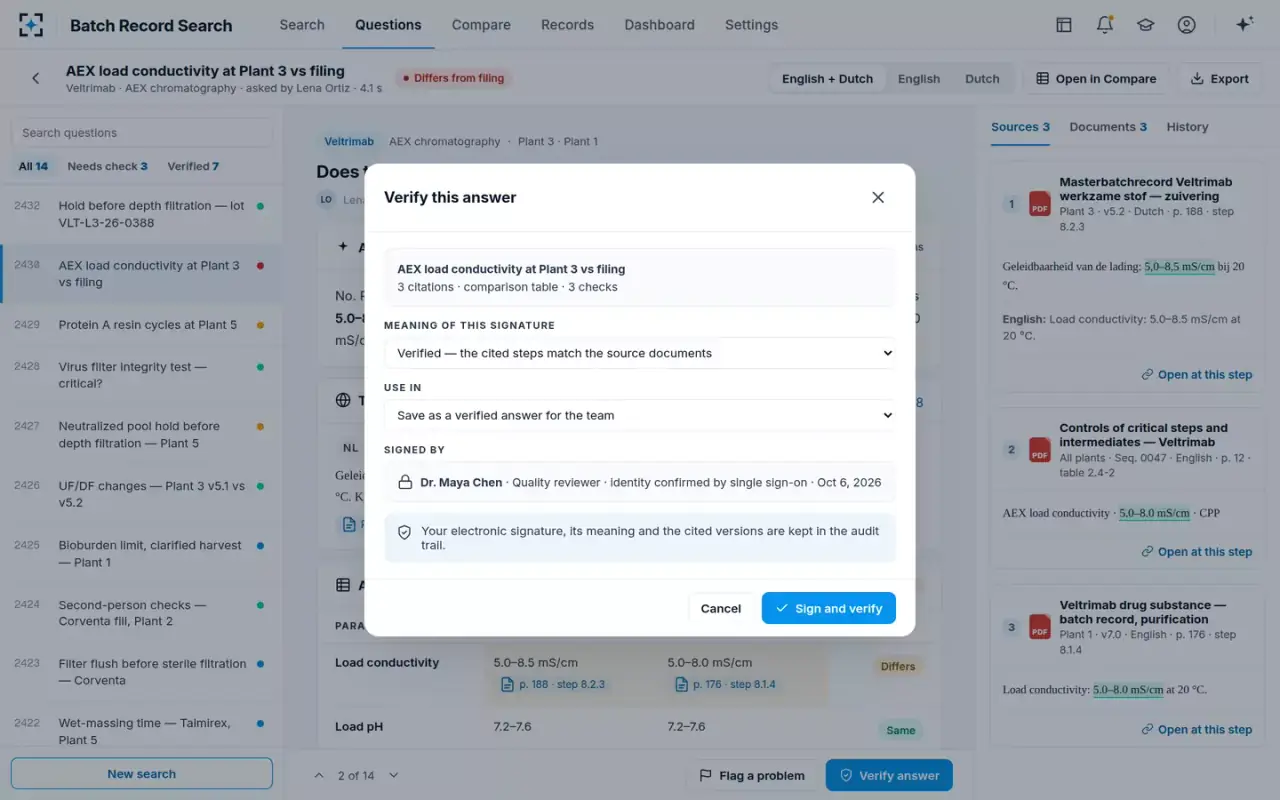Switch to History tab

1187,127
